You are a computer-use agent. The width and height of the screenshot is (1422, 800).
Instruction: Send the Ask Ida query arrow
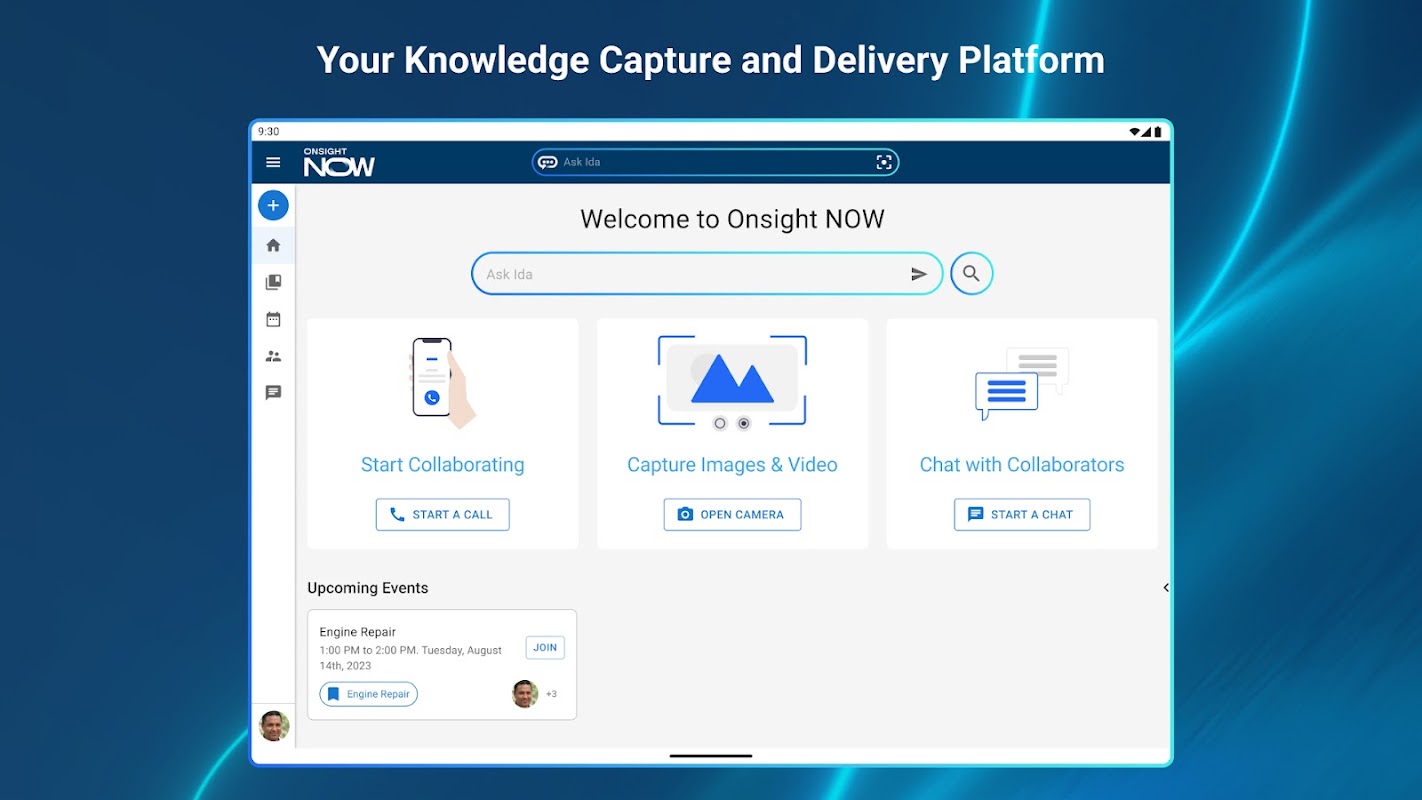(919, 274)
